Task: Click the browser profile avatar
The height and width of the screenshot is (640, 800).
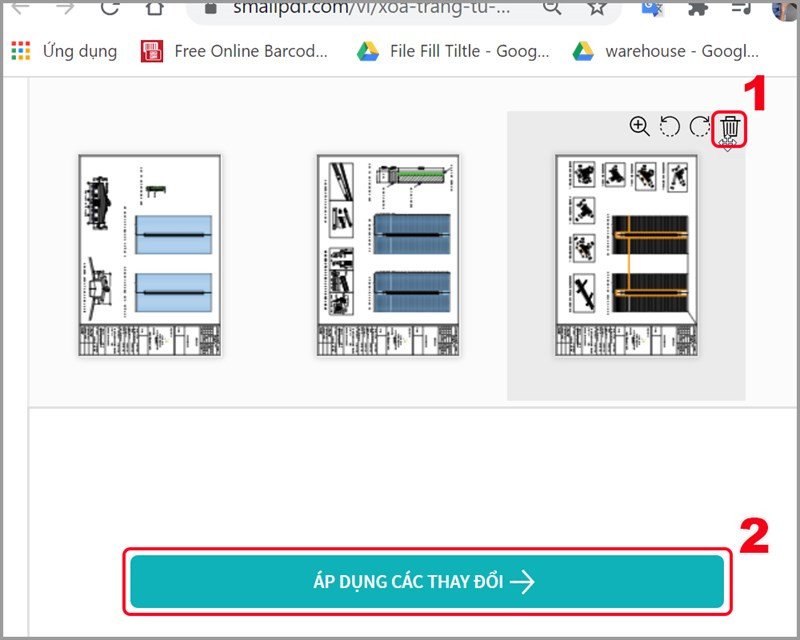Action: [x=784, y=10]
